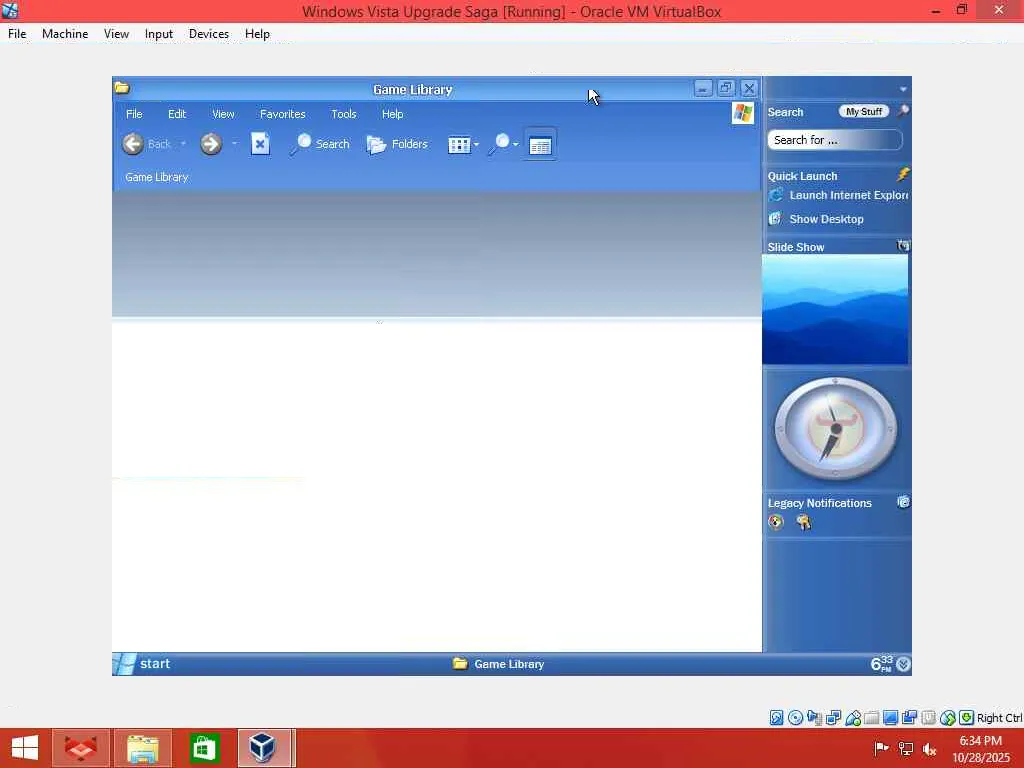Click the guest taskbar clock showing 6:33
Viewport: 1024px width, 768px height.
pos(882,664)
